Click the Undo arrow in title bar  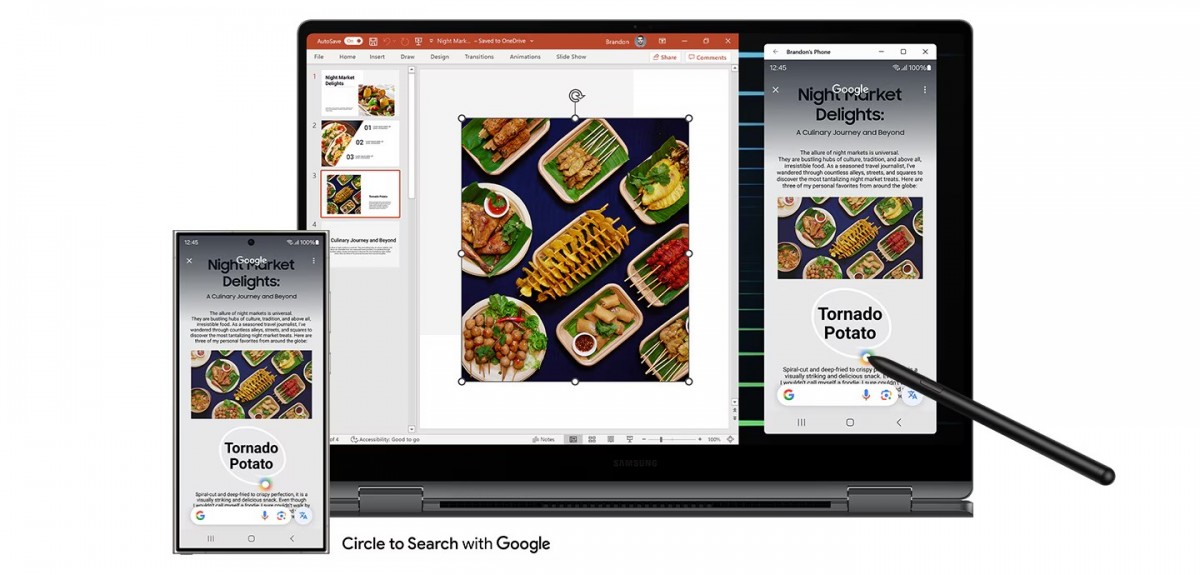coord(389,41)
